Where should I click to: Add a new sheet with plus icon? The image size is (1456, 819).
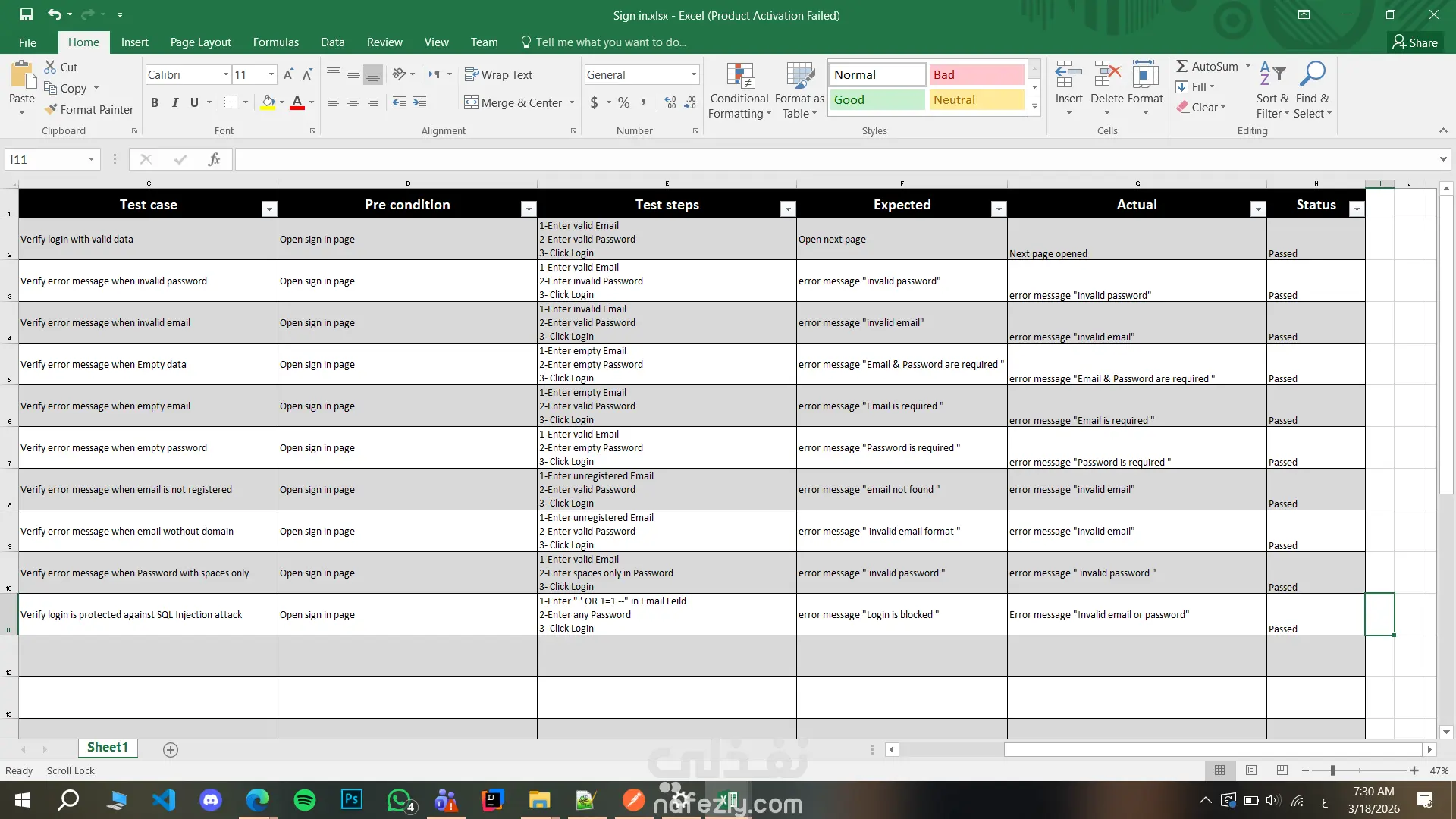coord(171,750)
